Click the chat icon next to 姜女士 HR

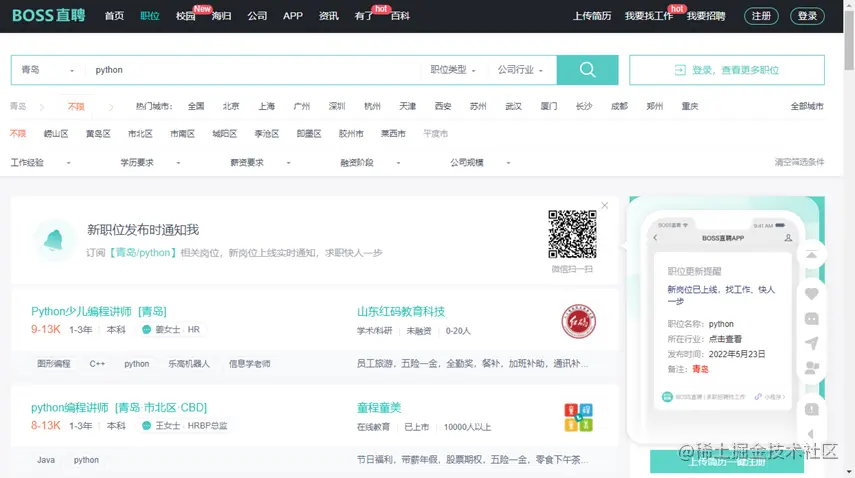pyautogui.click(x=146, y=329)
